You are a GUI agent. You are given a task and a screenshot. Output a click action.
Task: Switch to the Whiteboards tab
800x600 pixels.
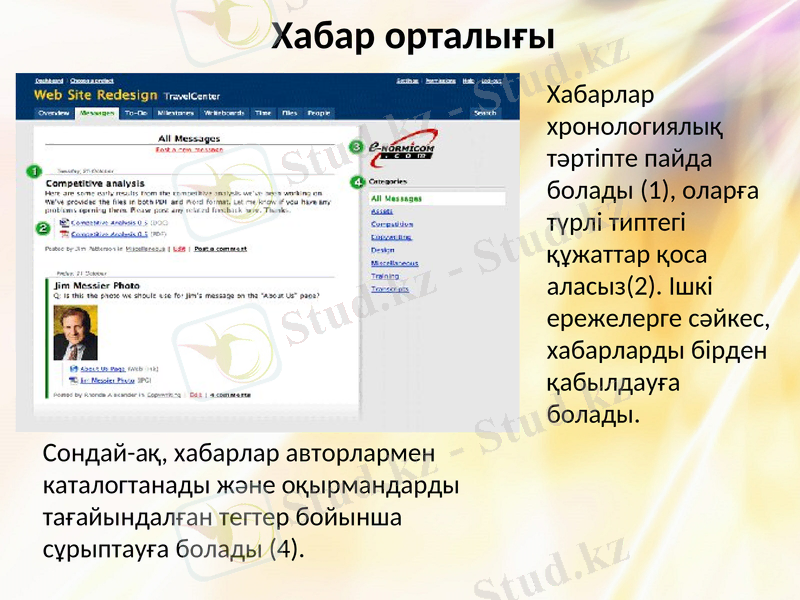(222, 113)
